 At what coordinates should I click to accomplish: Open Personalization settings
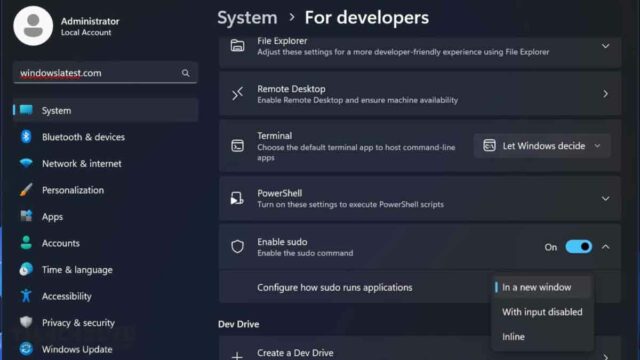point(106,190)
